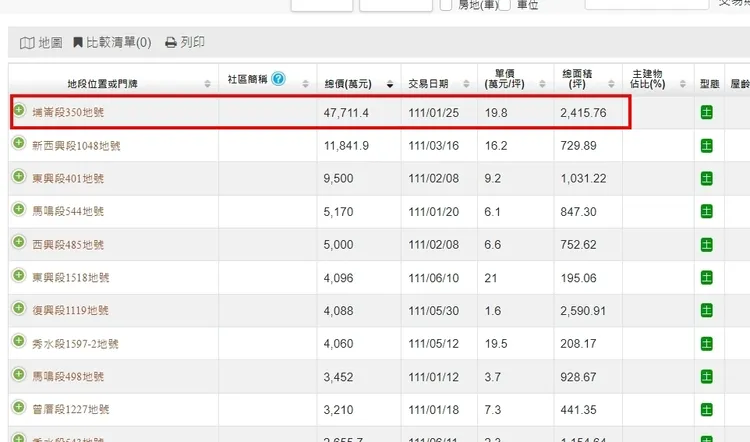Click the 列印 print button
The image size is (750, 442).
click(185, 43)
